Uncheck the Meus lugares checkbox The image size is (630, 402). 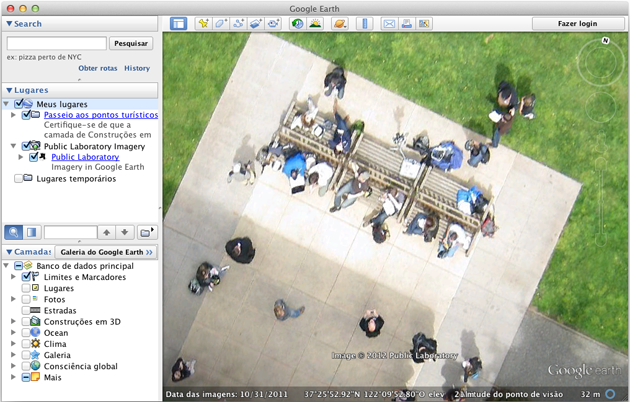point(18,104)
